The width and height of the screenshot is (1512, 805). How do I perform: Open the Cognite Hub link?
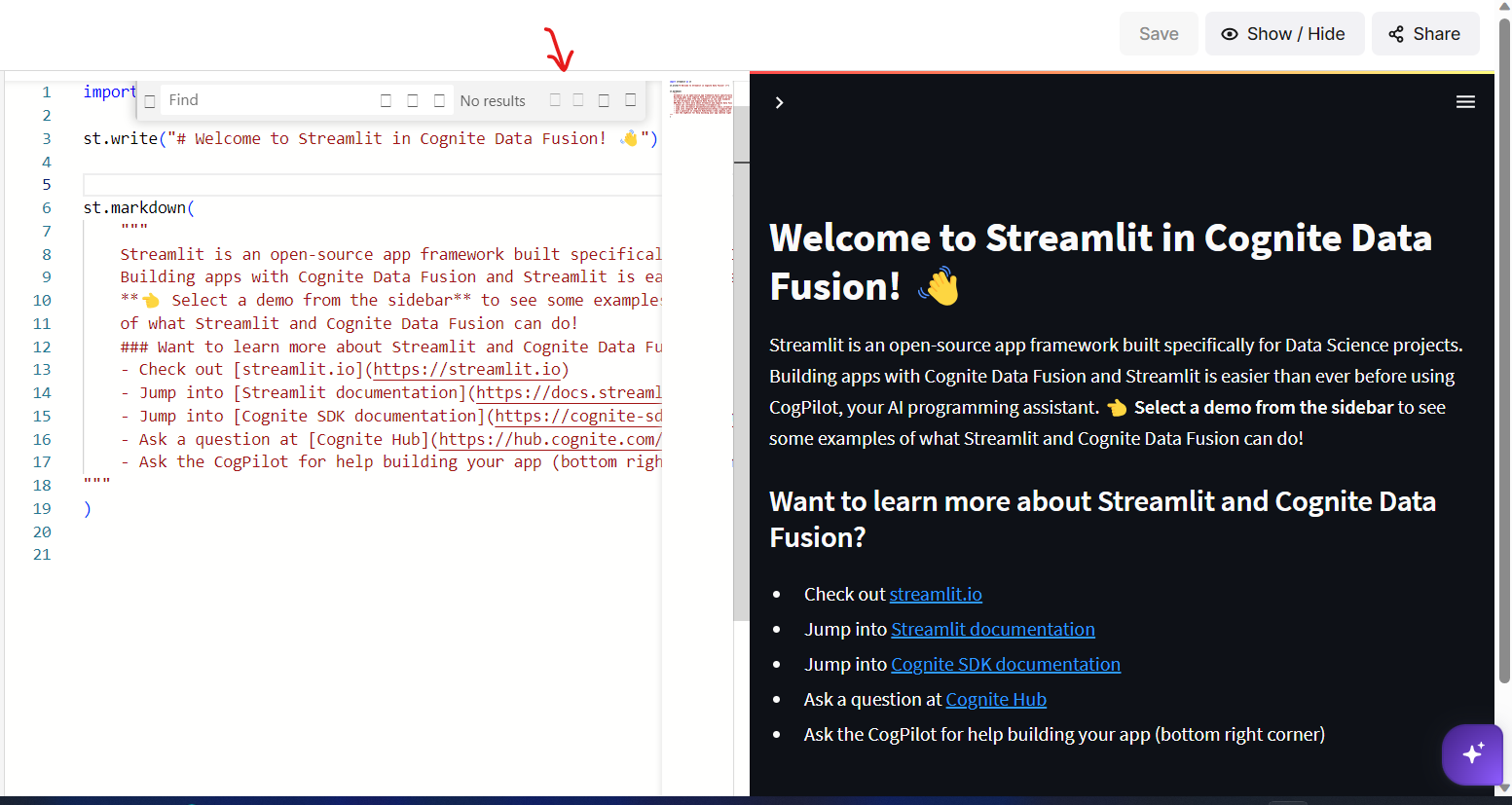[x=996, y=699]
